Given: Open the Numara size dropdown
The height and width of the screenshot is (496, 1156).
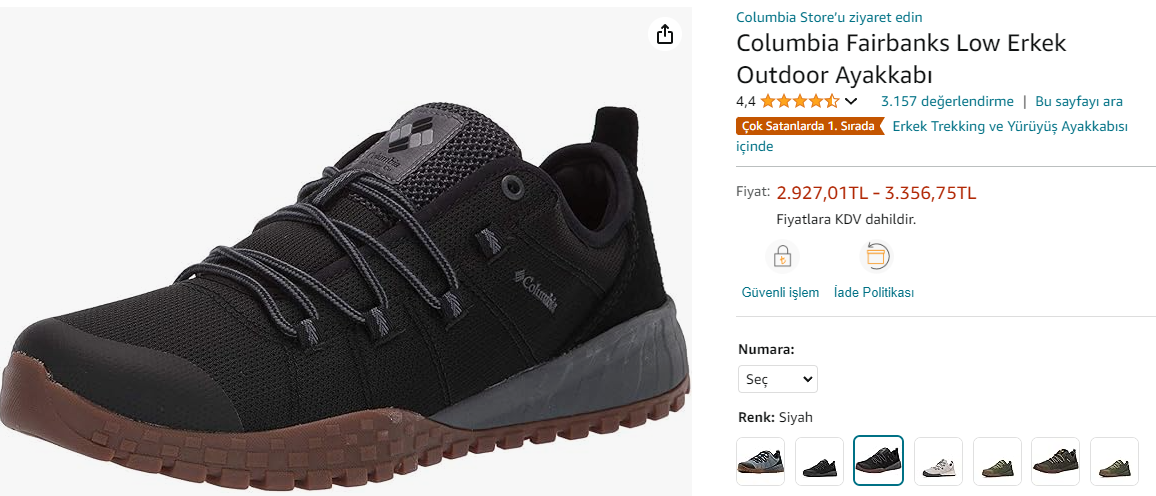Looking at the screenshot, I should click(x=778, y=379).
